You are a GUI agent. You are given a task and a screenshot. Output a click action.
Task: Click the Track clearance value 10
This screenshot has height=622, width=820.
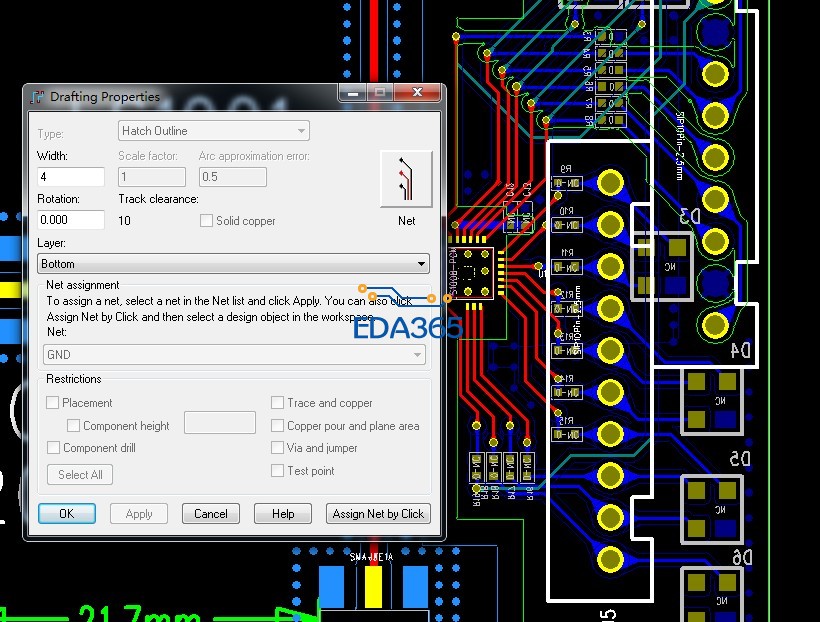point(124,221)
